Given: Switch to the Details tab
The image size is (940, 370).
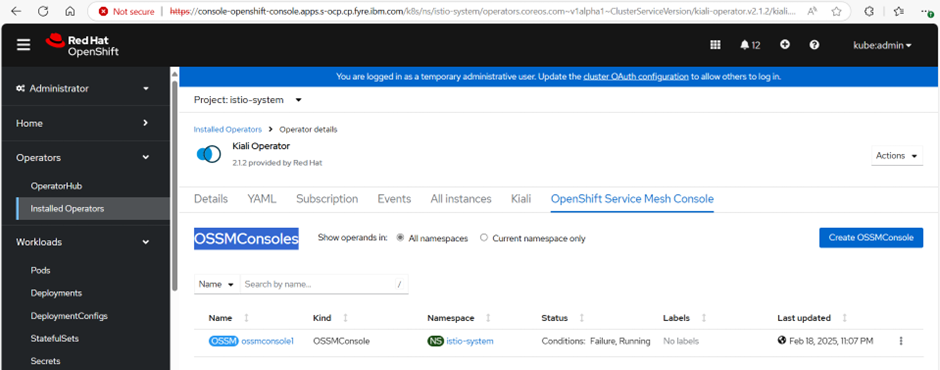Looking at the screenshot, I should [211, 198].
